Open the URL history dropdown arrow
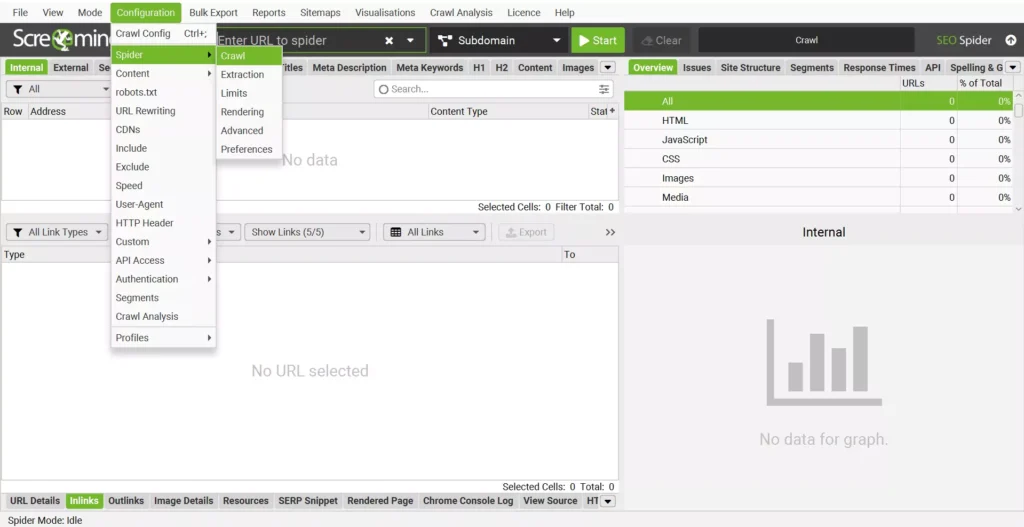This screenshot has width=1024, height=527. [x=410, y=40]
